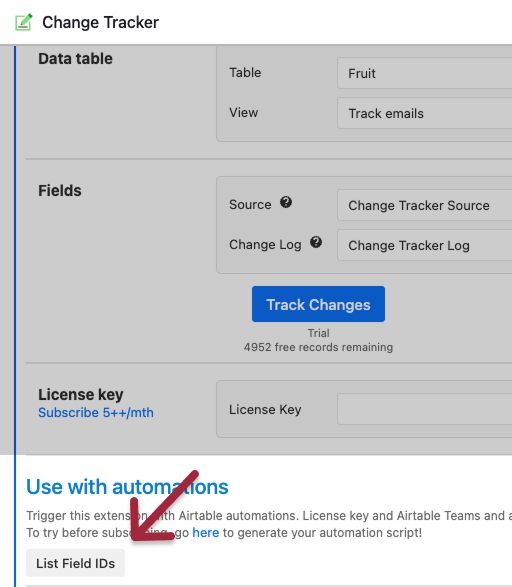Click the License key section heading
The width and height of the screenshot is (512, 587).
pyautogui.click(x=80, y=395)
